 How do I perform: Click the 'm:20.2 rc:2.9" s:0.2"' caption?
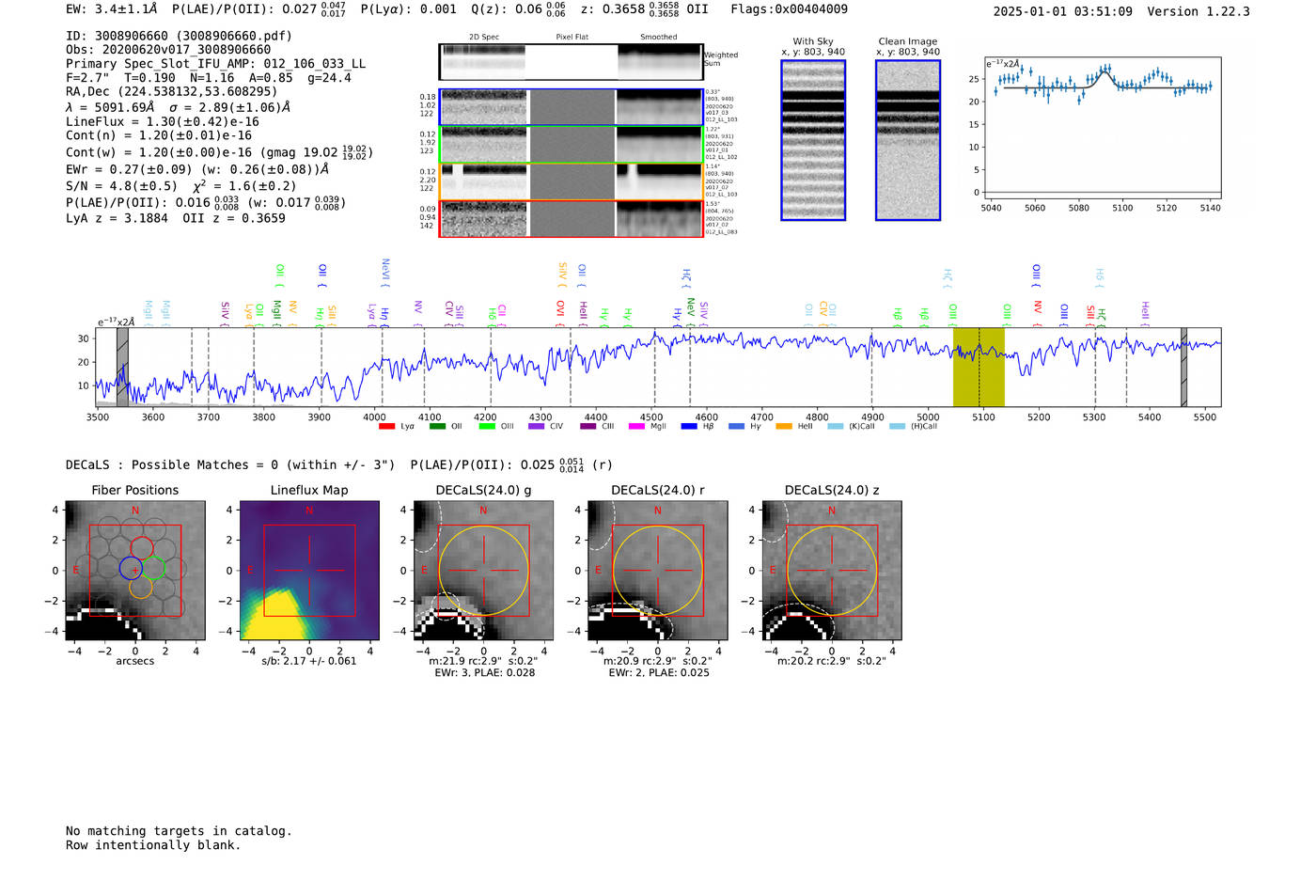[x=832, y=661]
